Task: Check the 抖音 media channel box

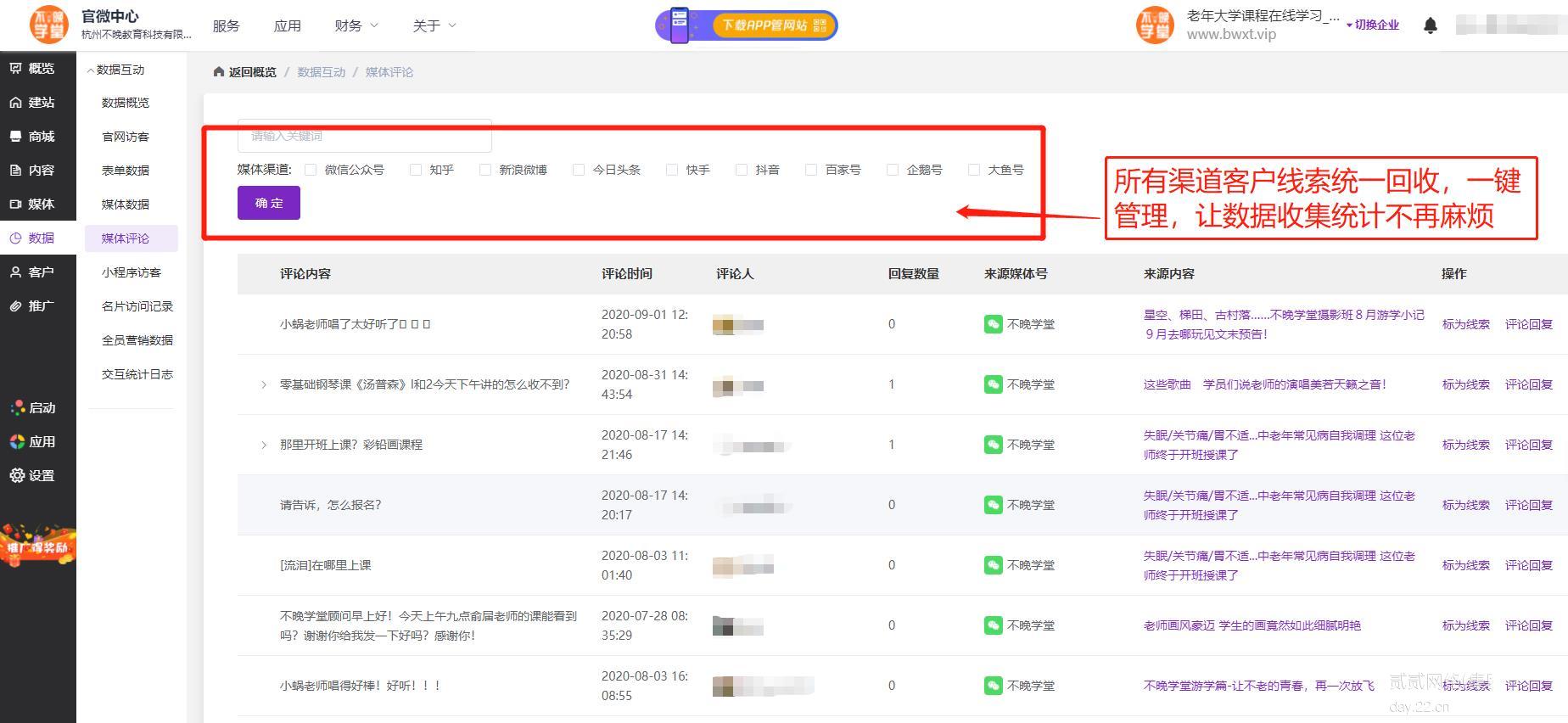Action: coord(742,170)
